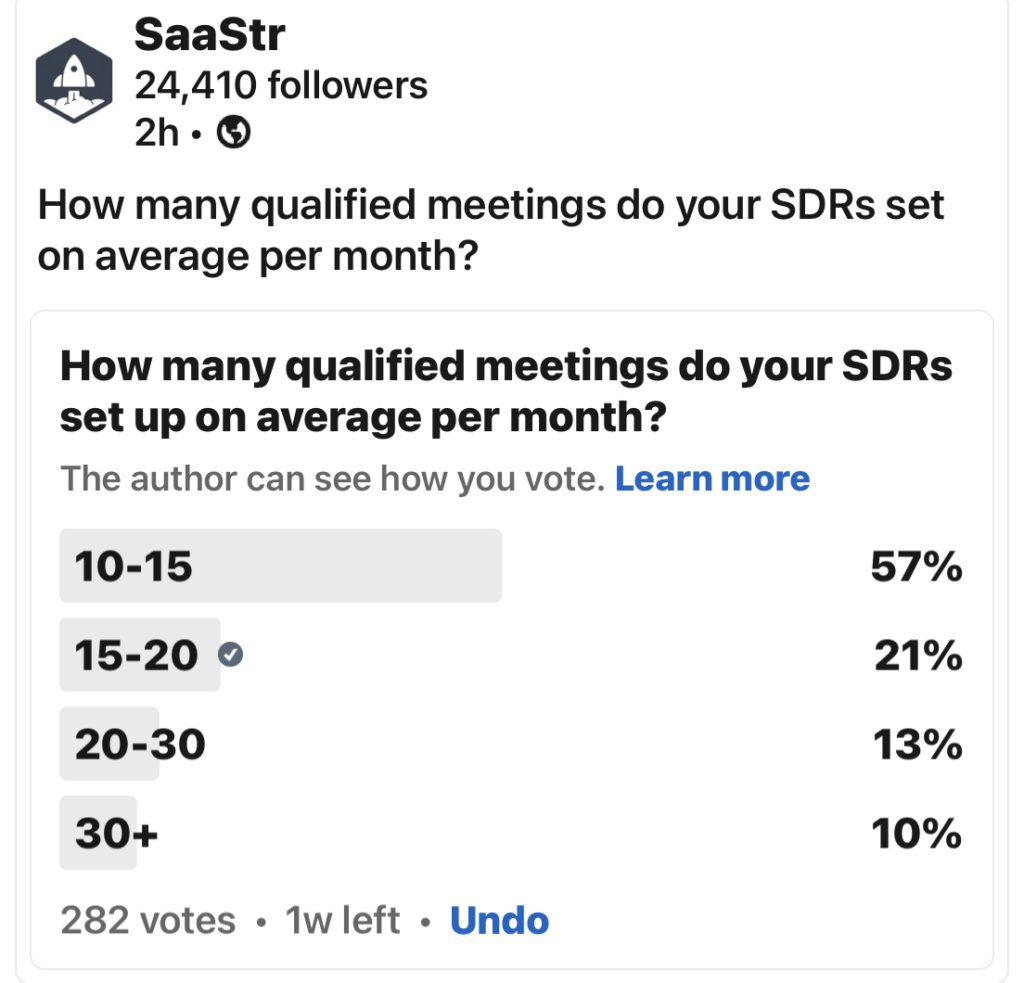
Task: Open the Learn more link
Action: [712, 479]
